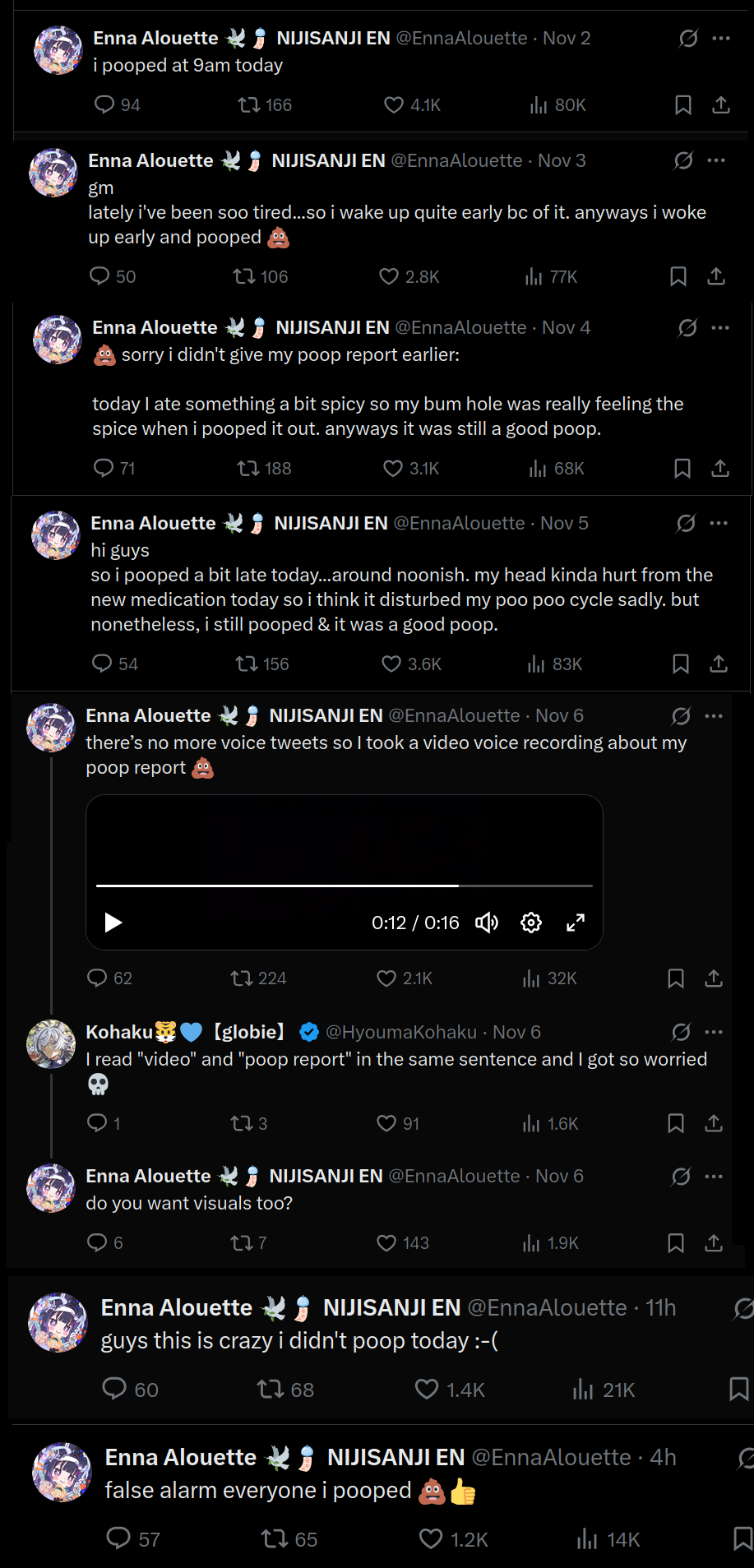The image size is (754, 1568).
Task: Open Grok icon on the Nov 4 tweet
Action: 687,328
